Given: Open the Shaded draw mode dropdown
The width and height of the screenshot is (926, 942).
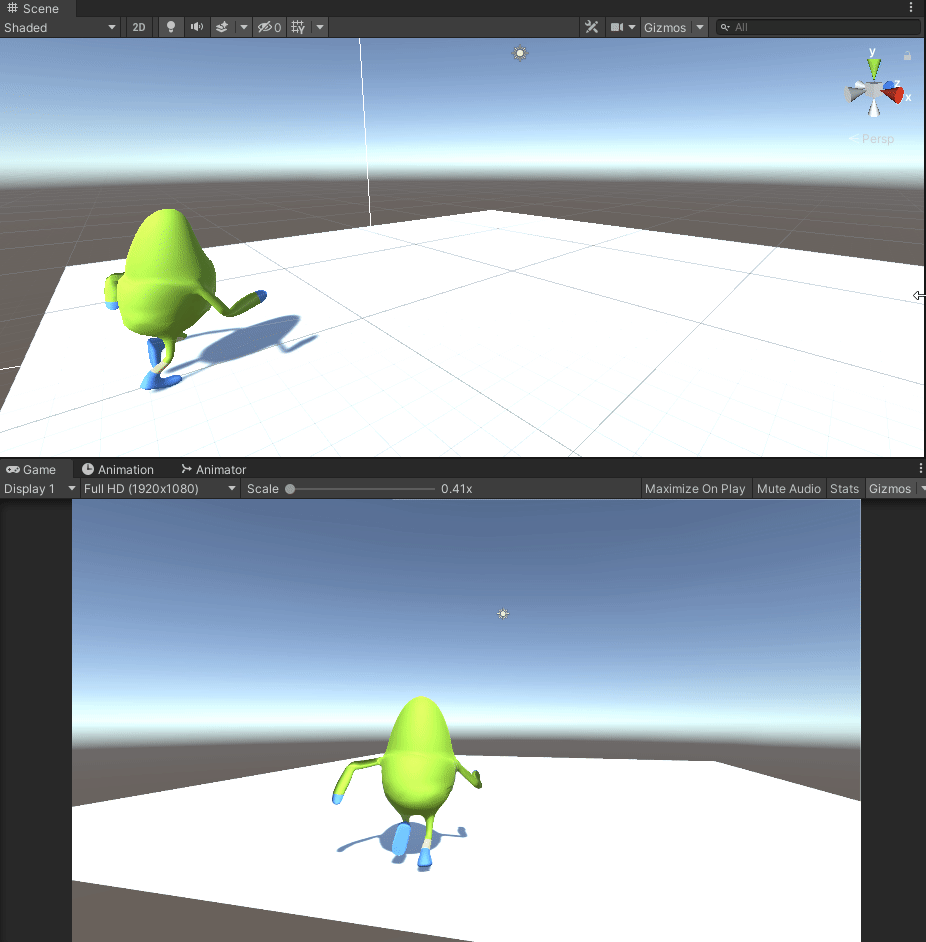Looking at the screenshot, I should tap(59, 28).
